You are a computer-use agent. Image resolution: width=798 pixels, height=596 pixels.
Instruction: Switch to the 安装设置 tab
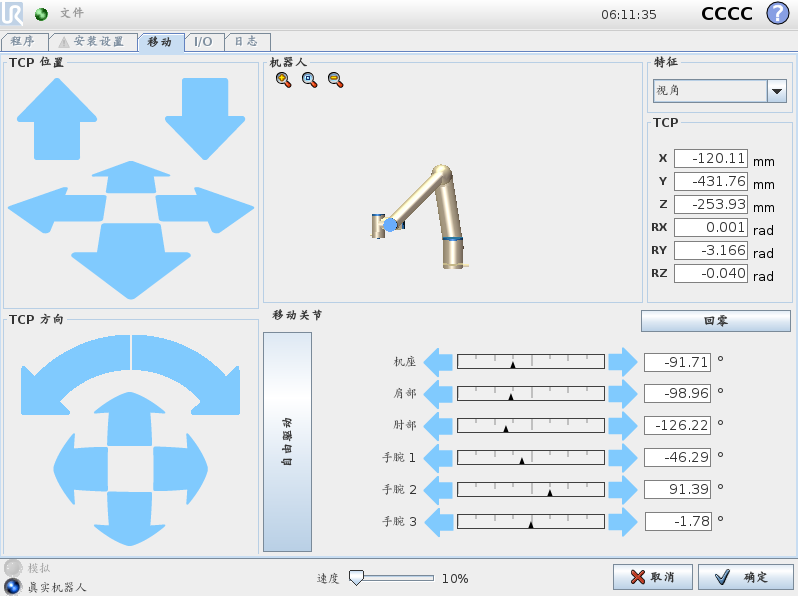93,42
